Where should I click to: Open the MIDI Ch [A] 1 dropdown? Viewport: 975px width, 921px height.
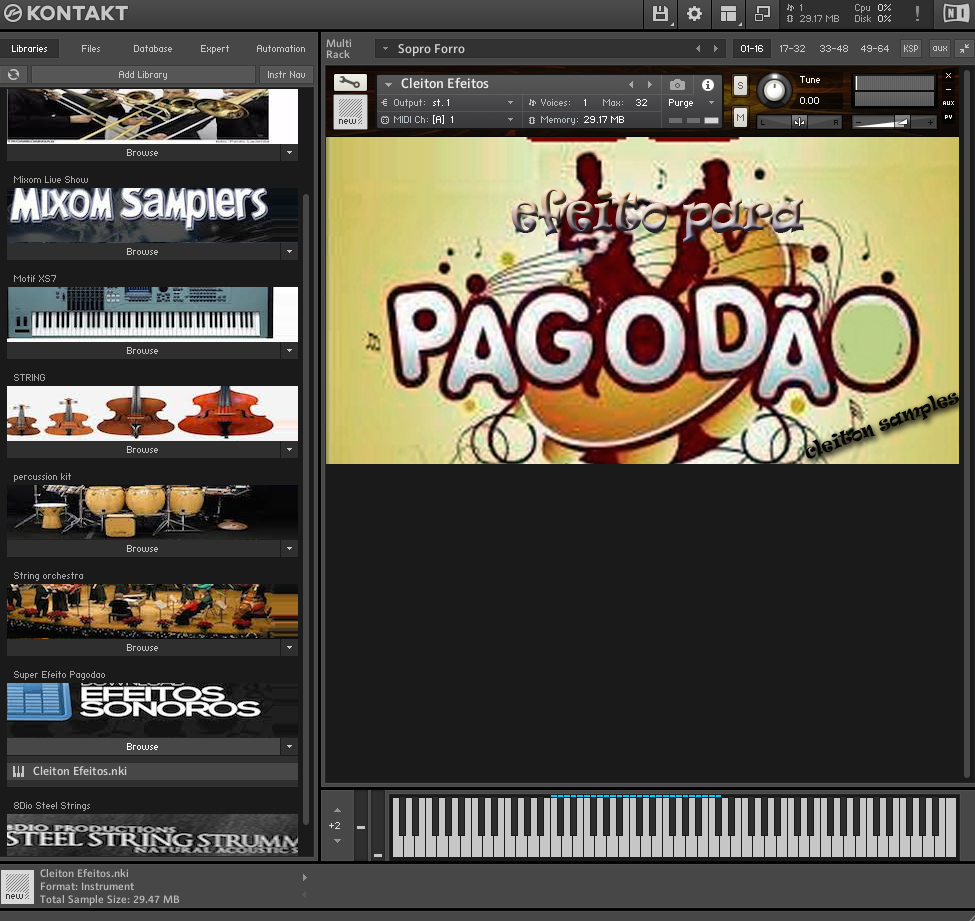[x=511, y=119]
